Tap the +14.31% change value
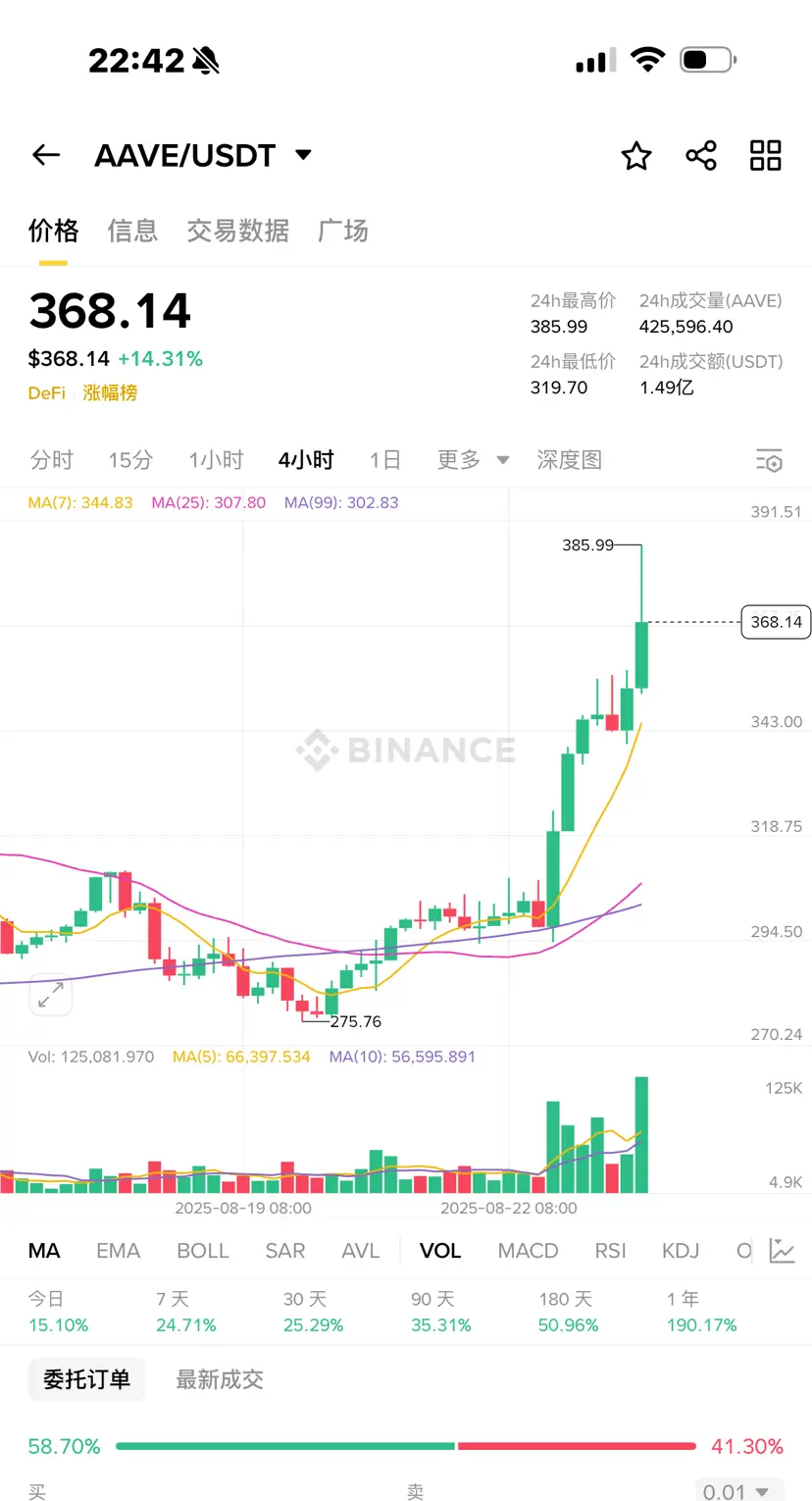The image size is (812, 1501). (x=160, y=359)
